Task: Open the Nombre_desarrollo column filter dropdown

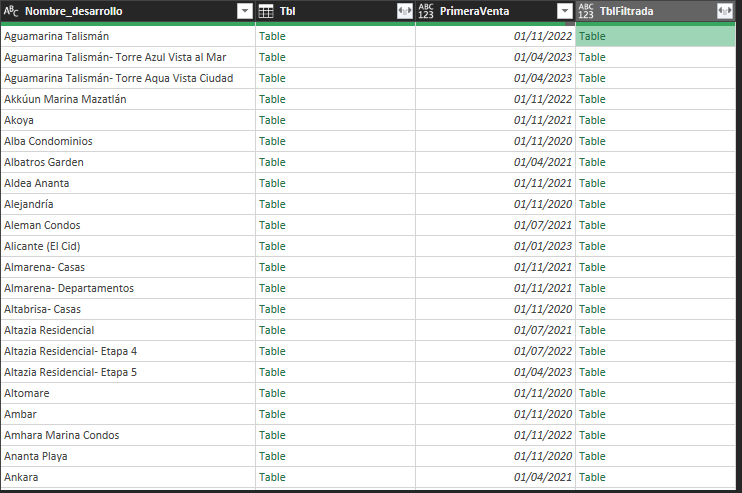Action: tap(244, 11)
